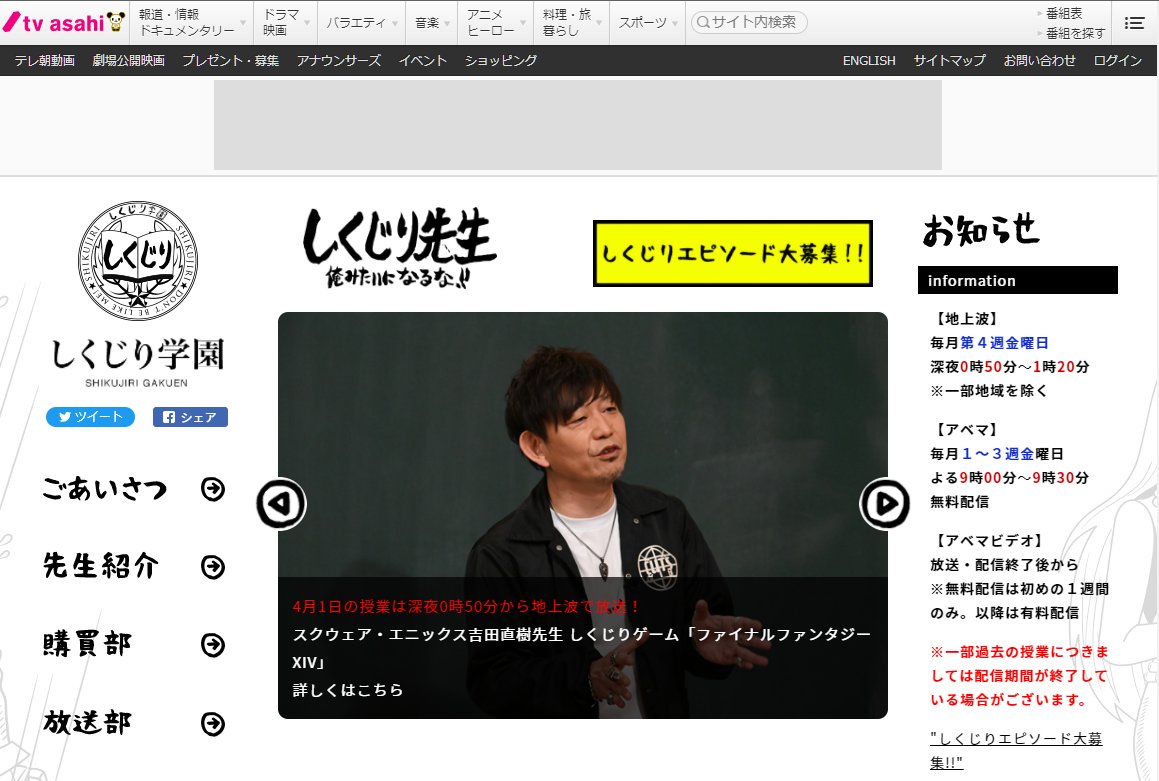Viewport: 1159px width, 781px height.
Task: Open テレ朝動画 in the black menu
Action: 44,61
